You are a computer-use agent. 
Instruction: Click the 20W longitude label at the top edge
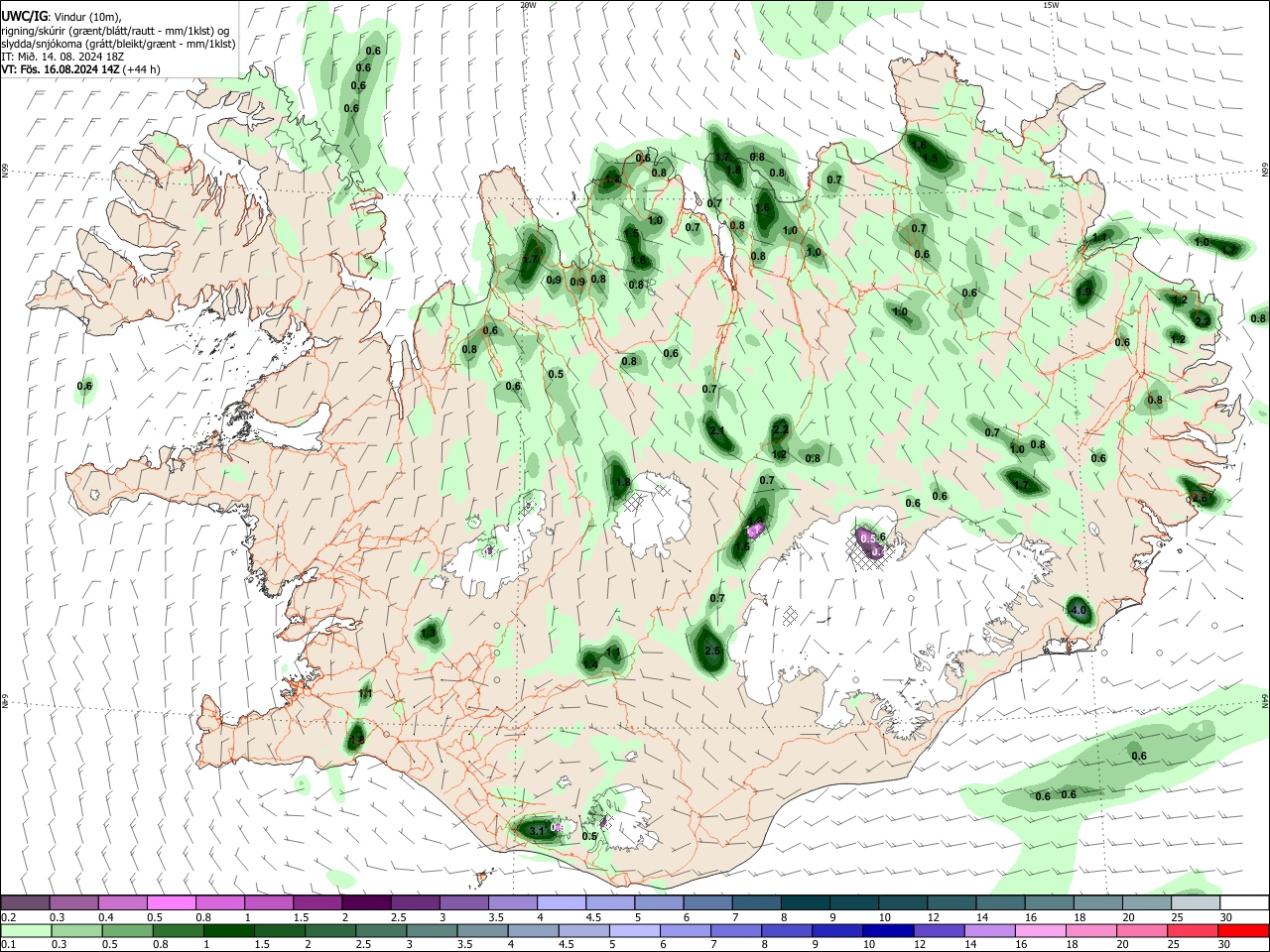[x=528, y=5]
